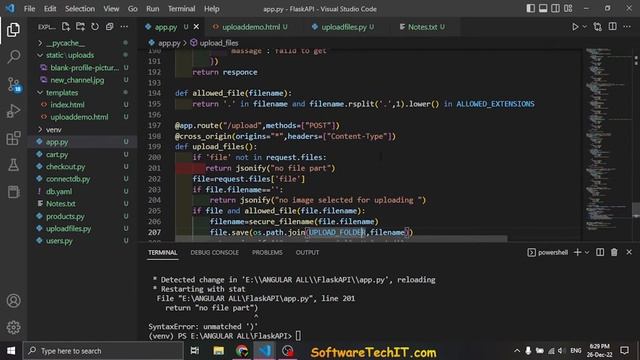Image resolution: width=640 pixels, height=360 pixels.
Task: Open connectdb.py in file explorer
Action: click(68, 179)
